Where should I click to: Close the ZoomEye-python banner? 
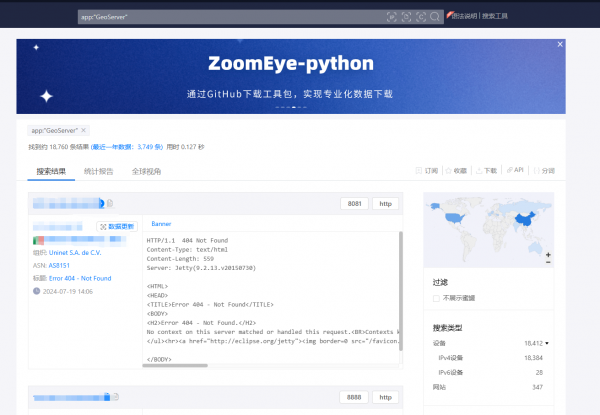561,45
